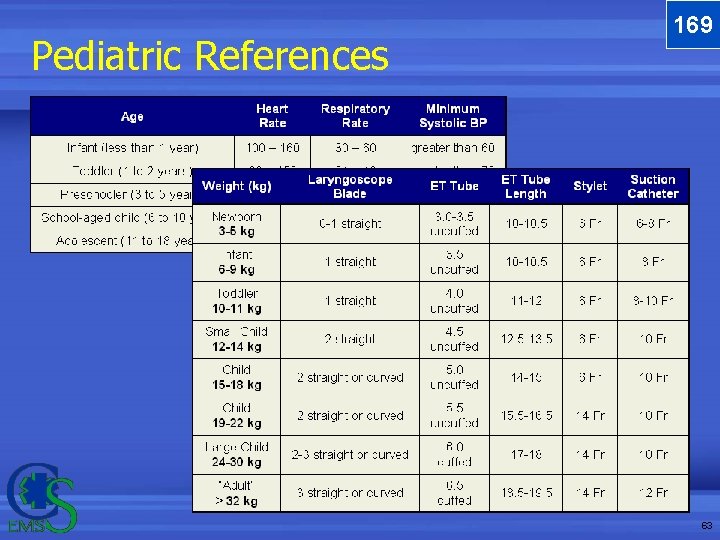Click the Respiratory Rate column header
720x540 pixels.
pyautogui.click(x=355, y=116)
